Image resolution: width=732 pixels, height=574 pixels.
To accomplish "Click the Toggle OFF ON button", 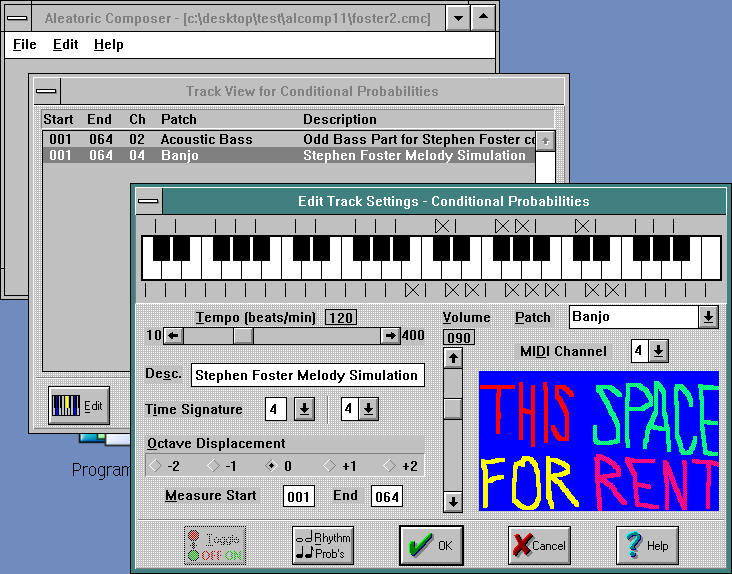I will [214, 545].
